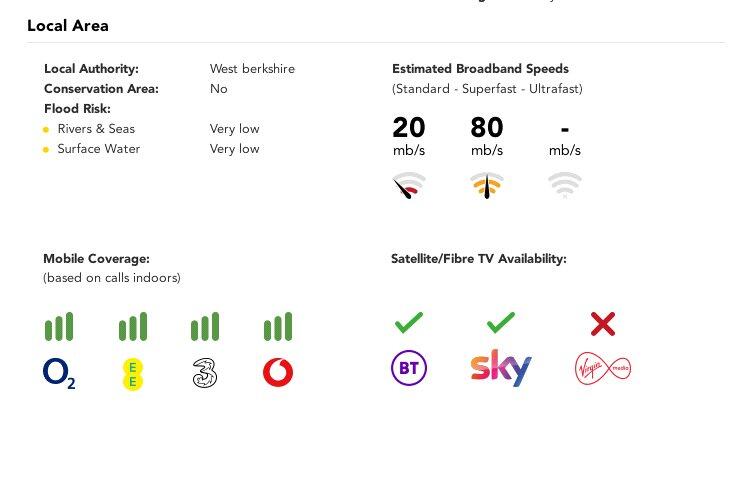Click the signal bars above Vodafone

tap(278, 327)
